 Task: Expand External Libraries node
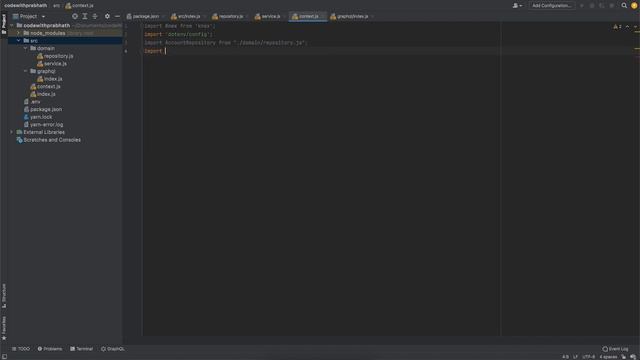12,132
